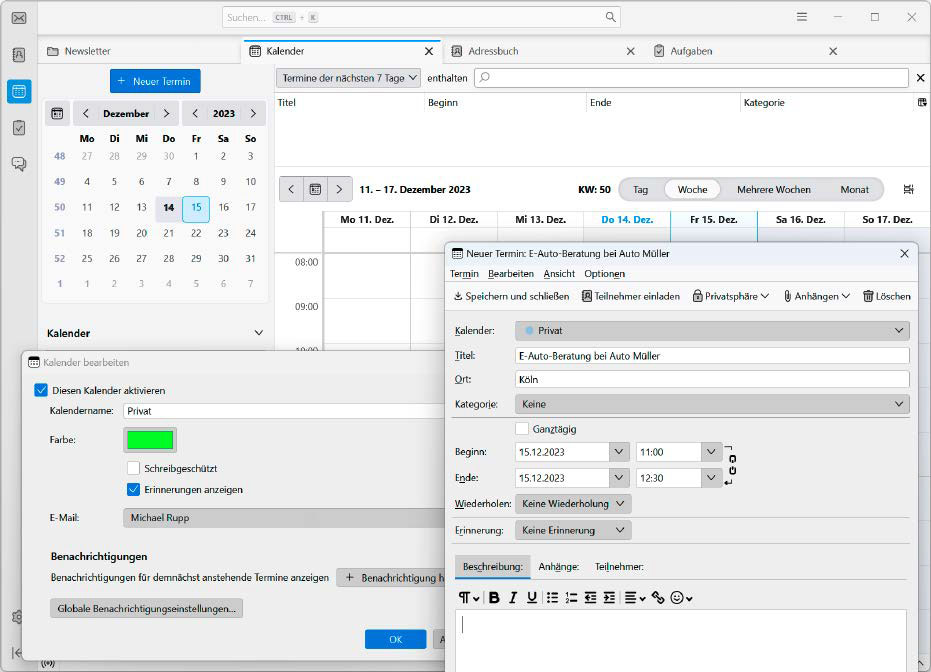Click Speichern und schließen
931x672 pixels.
pos(511,296)
